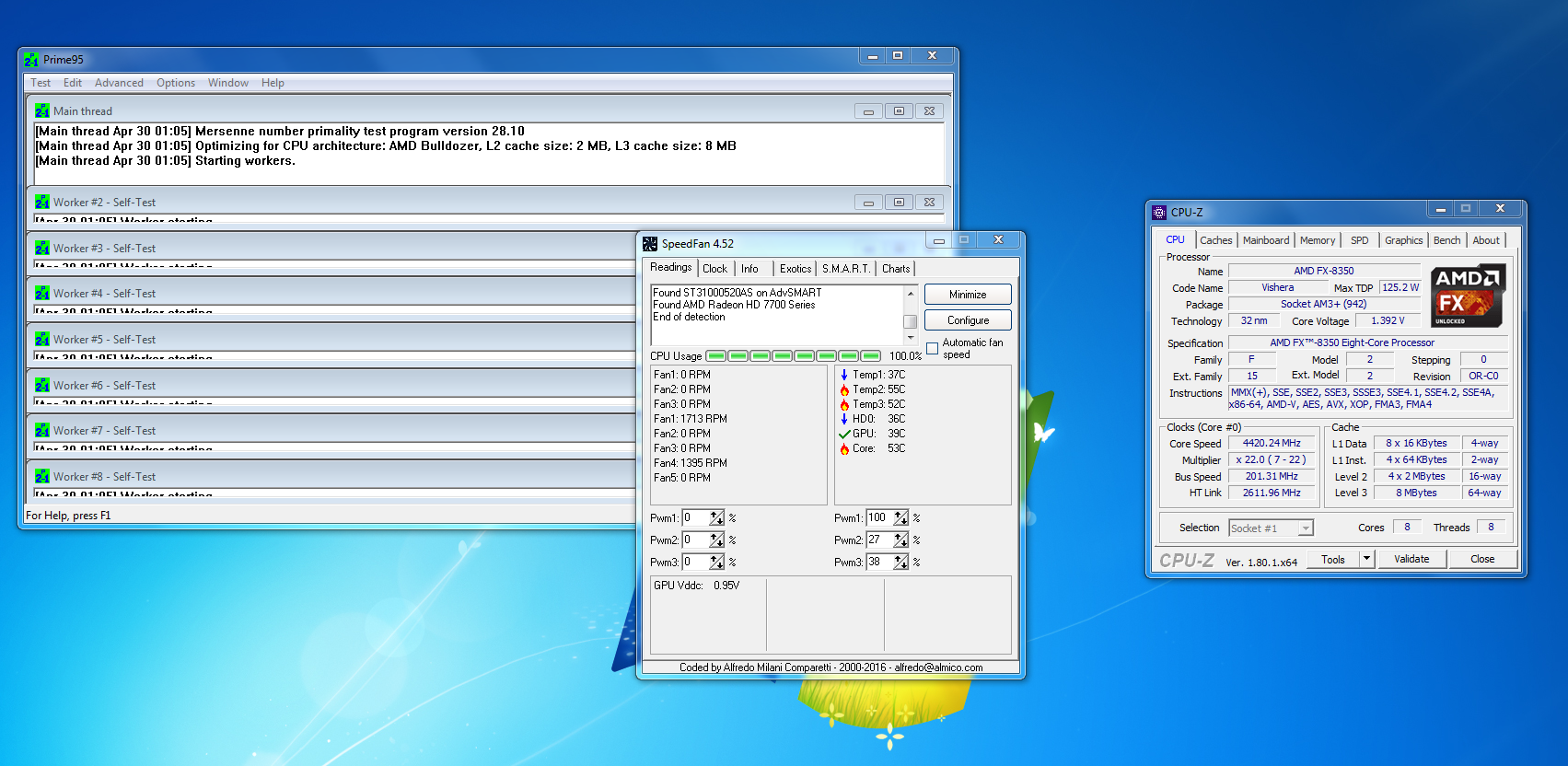The image size is (1568, 766).
Task: Click the Main thread window icon
Action: point(42,110)
